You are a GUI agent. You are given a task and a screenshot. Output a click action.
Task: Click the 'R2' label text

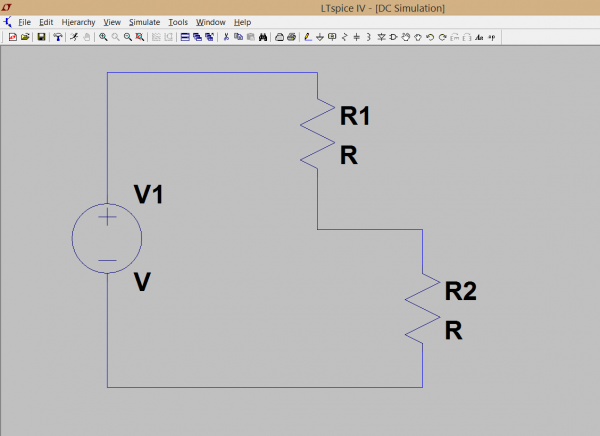coord(461,291)
